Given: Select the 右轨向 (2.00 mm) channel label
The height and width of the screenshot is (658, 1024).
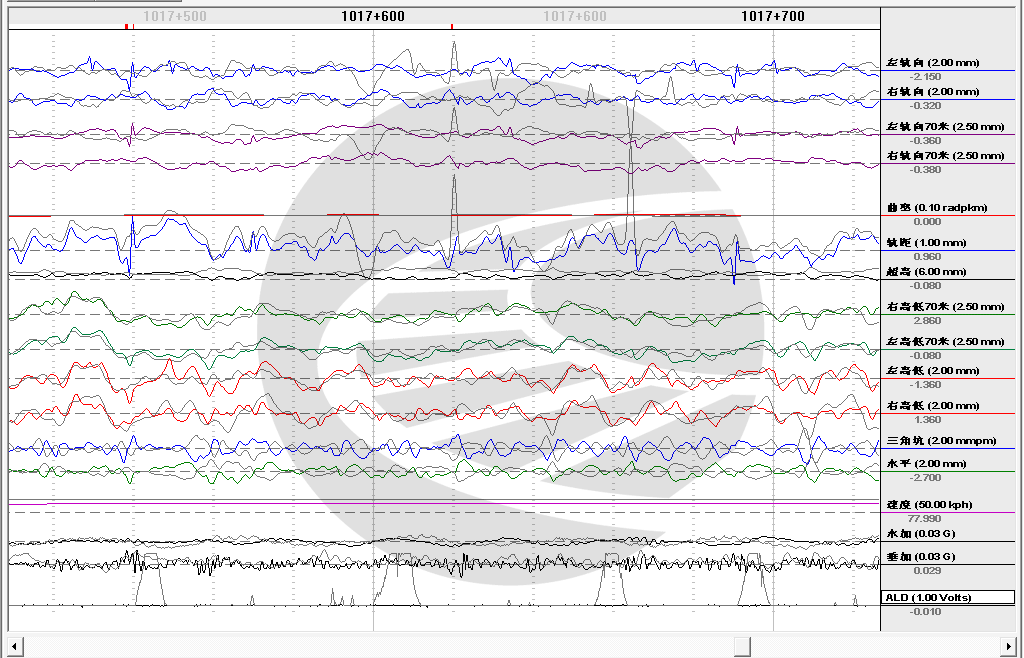Looking at the screenshot, I should pos(933,92).
